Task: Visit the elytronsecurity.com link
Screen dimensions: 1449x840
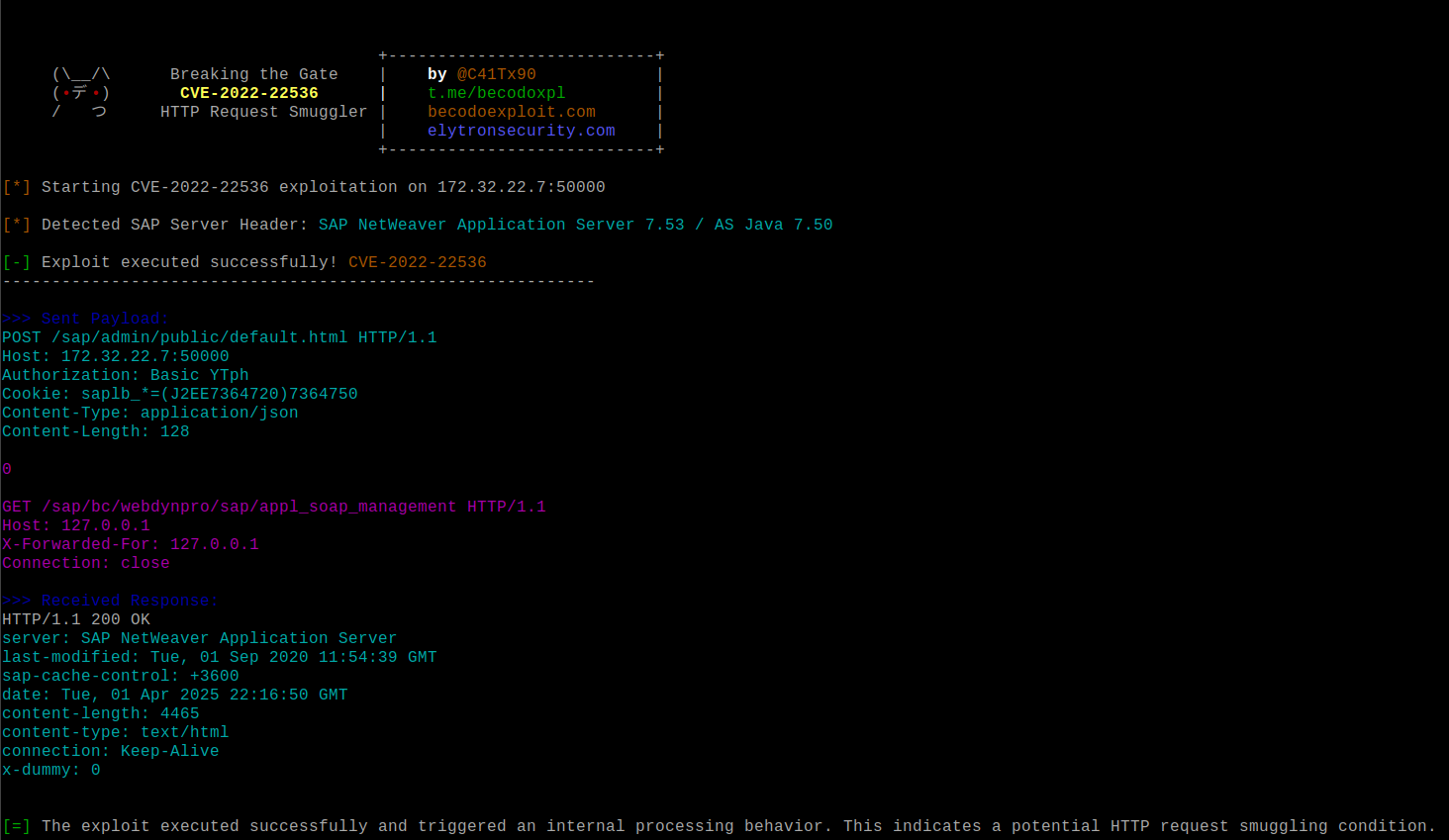Action: tap(522, 131)
